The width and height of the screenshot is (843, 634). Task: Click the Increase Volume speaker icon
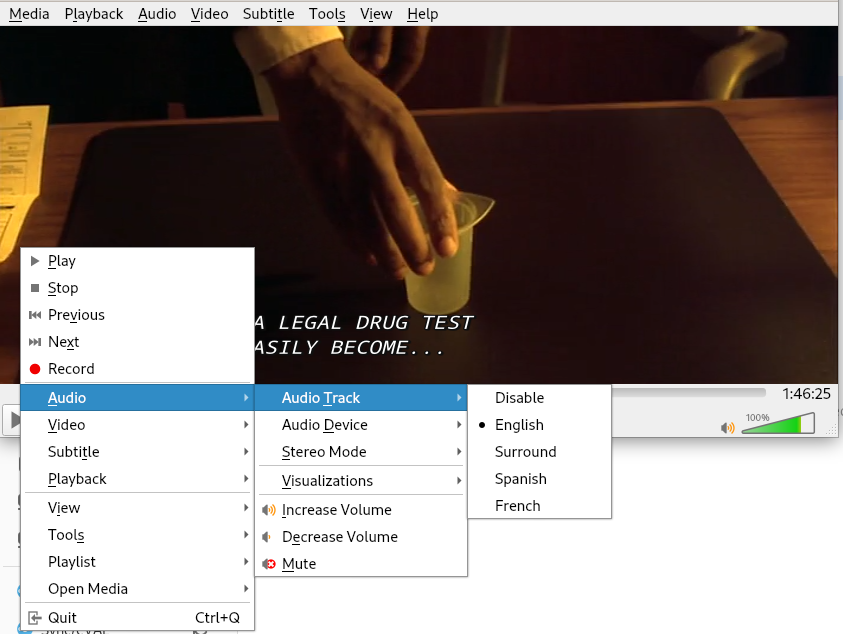[x=268, y=510]
